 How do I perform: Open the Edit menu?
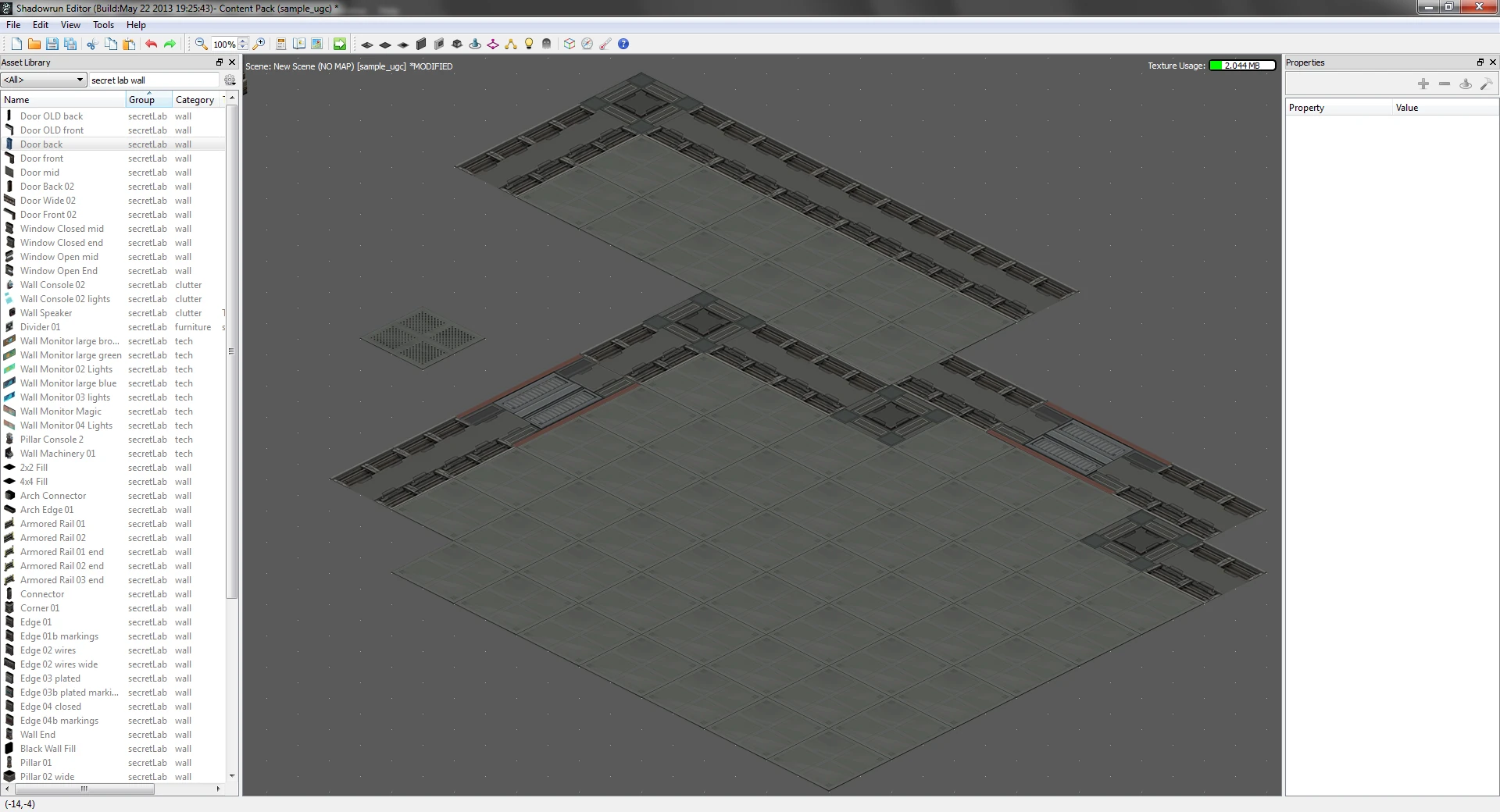coord(41,25)
